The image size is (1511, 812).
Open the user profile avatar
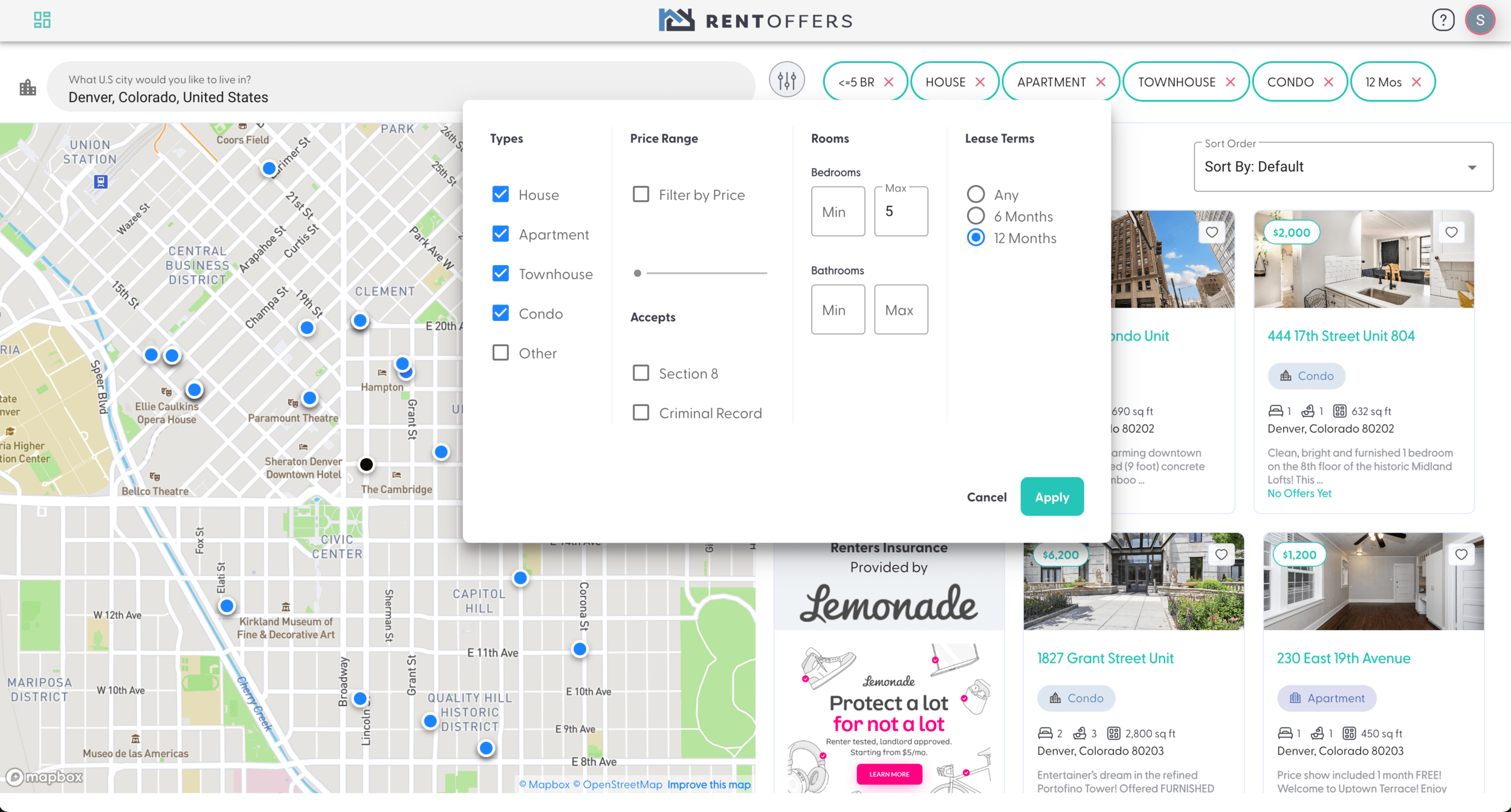1480,20
